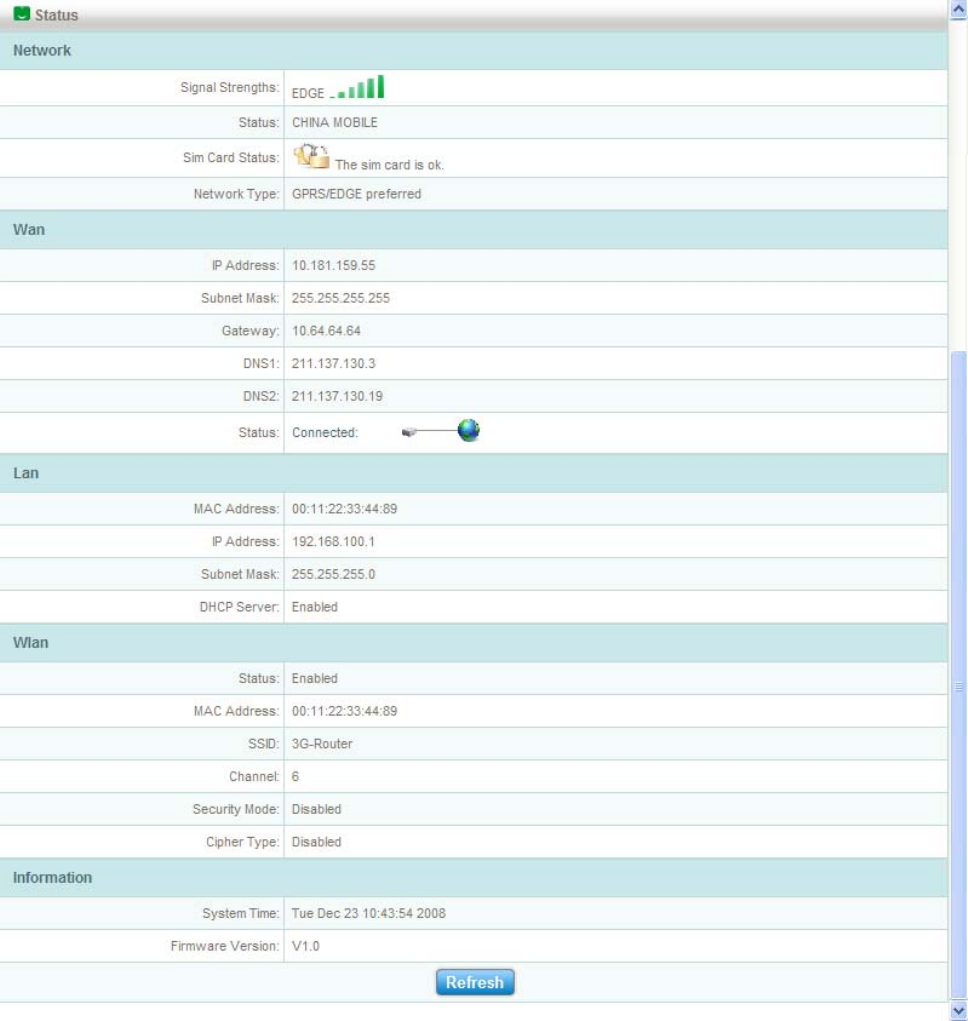Click the Status title text at top
The width and height of the screenshot is (968, 1021).
pyautogui.click(x=57, y=15)
